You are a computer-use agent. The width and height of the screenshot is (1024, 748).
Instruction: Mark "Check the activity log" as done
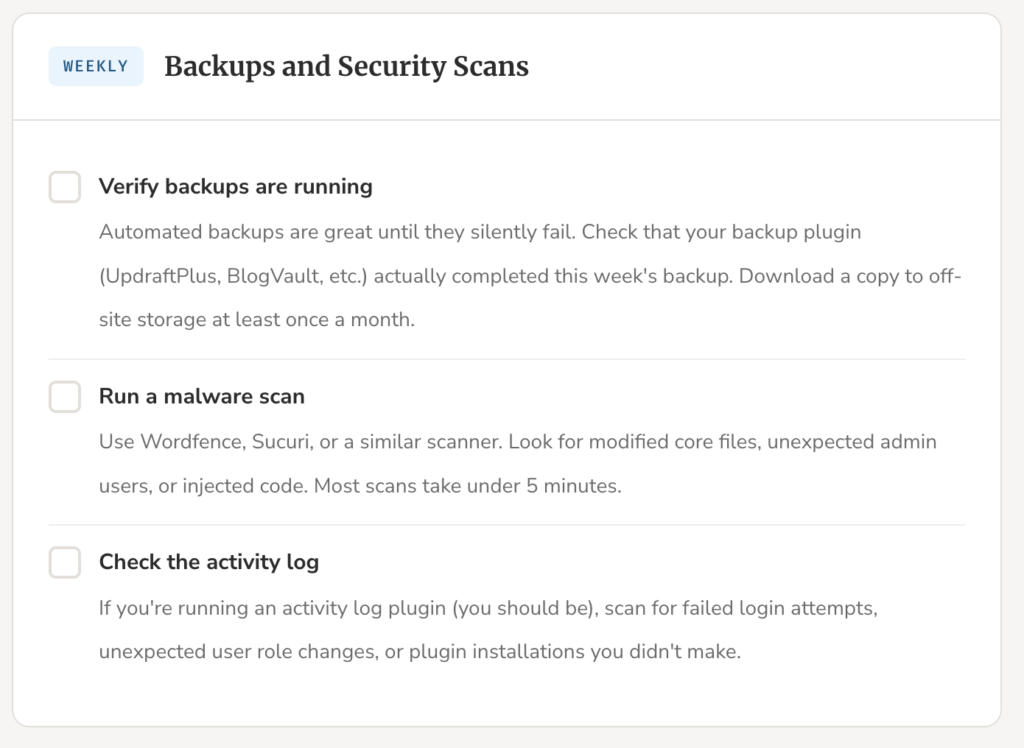coord(65,562)
